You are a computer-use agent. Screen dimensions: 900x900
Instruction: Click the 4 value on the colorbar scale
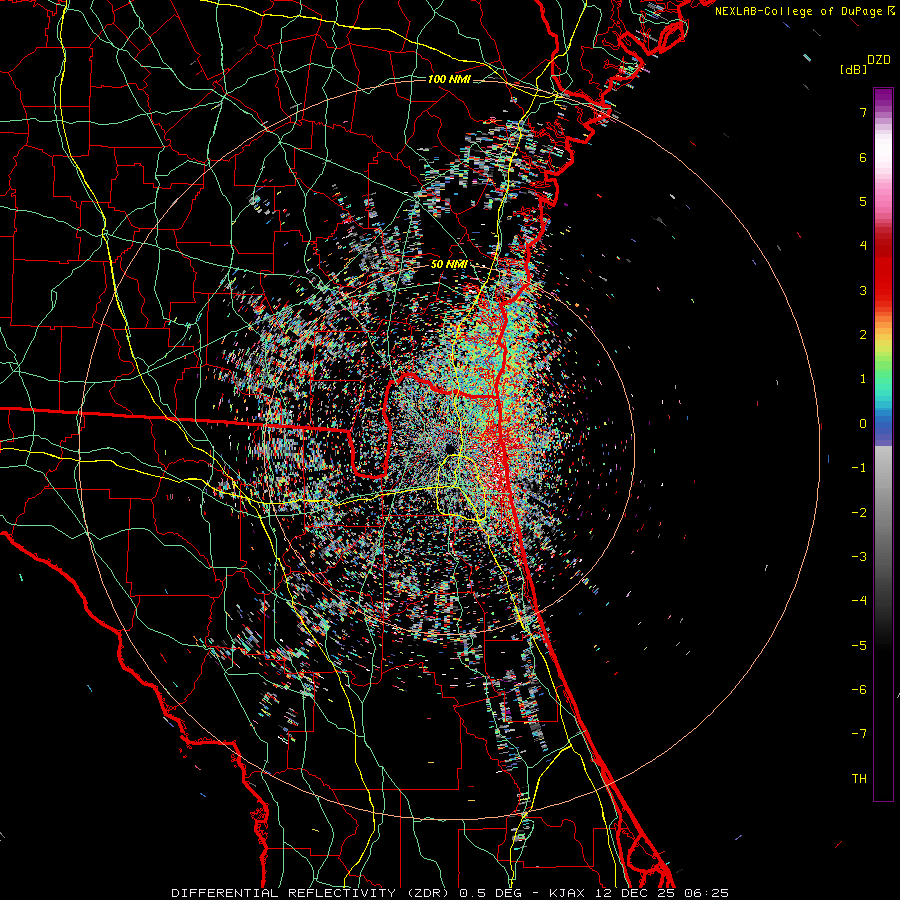point(863,246)
